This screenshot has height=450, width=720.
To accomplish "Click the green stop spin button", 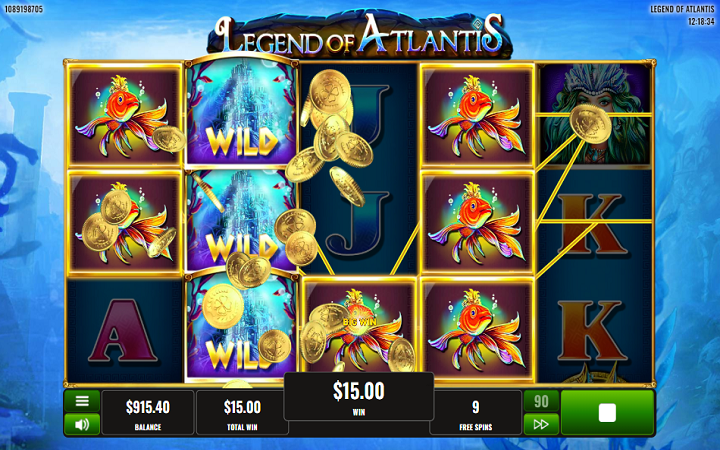I will coord(607,412).
